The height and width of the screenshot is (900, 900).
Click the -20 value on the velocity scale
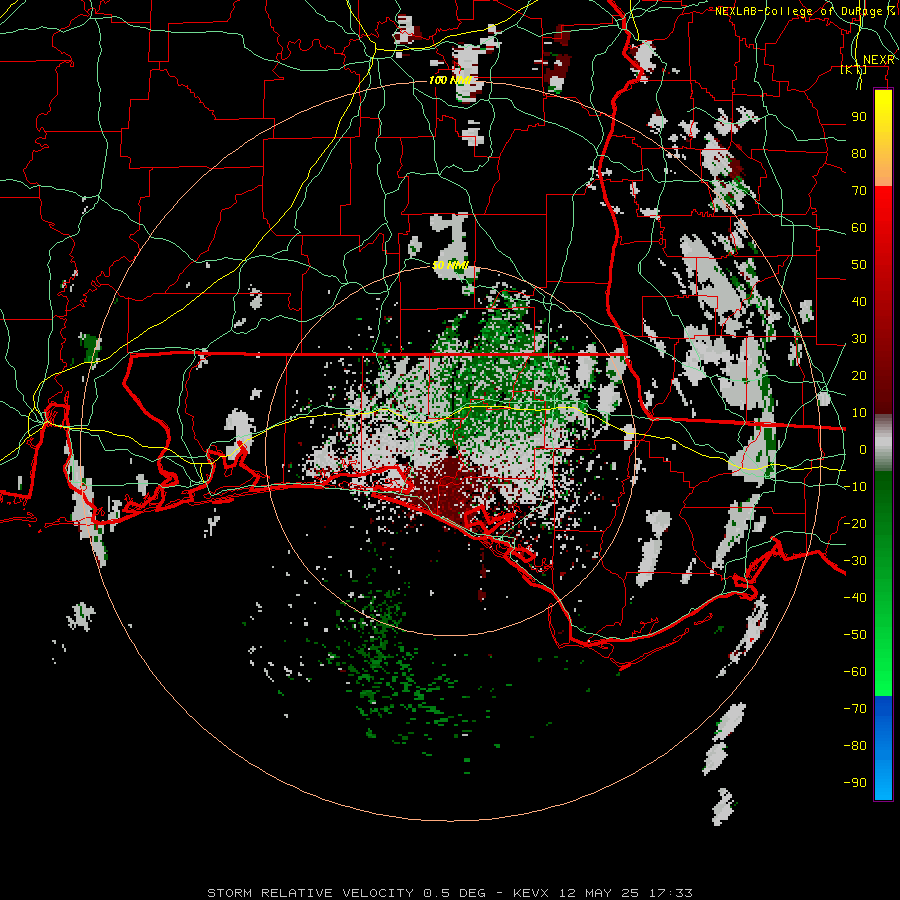click(855, 523)
